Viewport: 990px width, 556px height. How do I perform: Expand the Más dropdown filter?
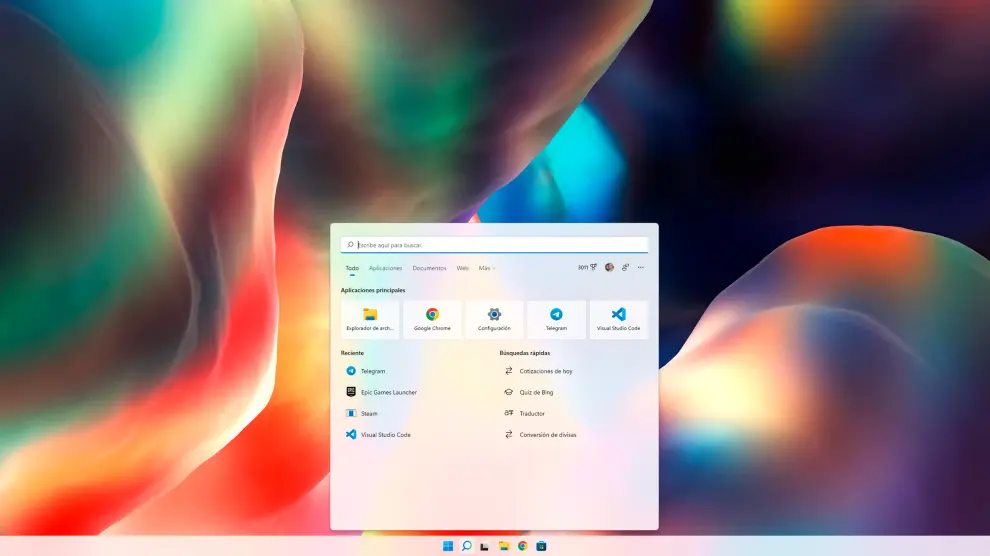pyautogui.click(x=486, y=268)
